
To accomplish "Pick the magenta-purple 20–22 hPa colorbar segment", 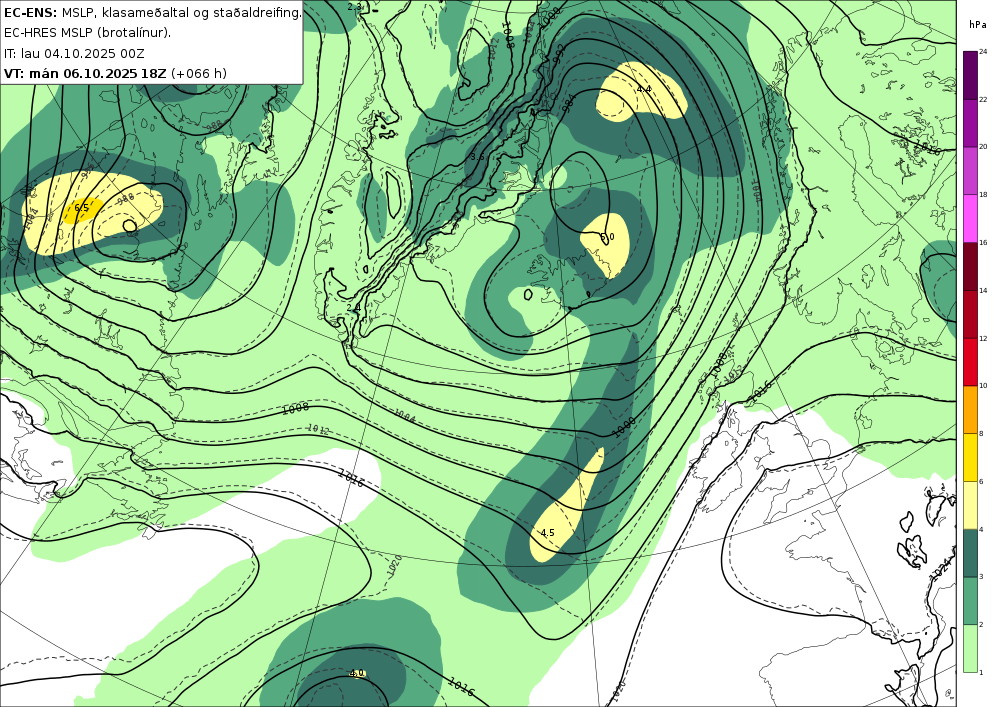I will (x=970, y=122).
